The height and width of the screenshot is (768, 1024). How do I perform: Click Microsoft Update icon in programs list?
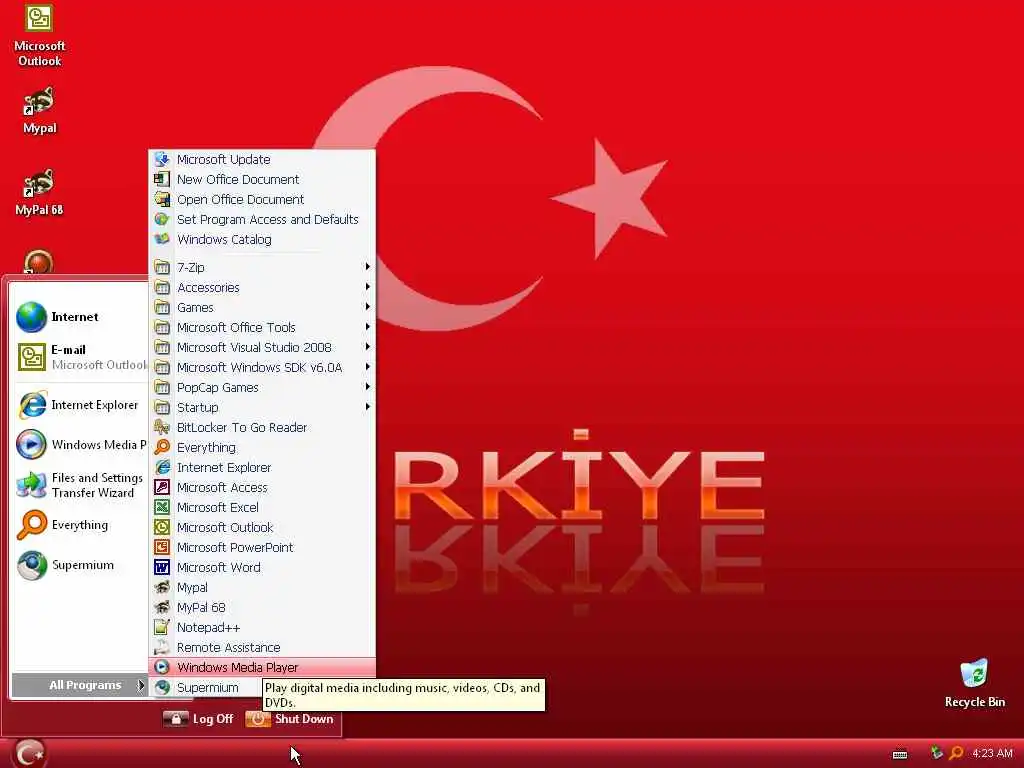[162, 159]
